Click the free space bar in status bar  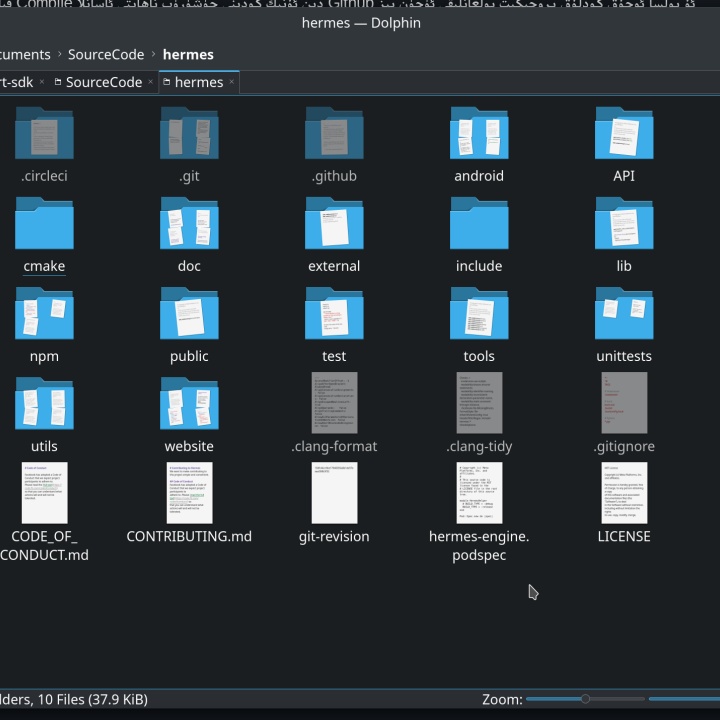coord(684,699)
